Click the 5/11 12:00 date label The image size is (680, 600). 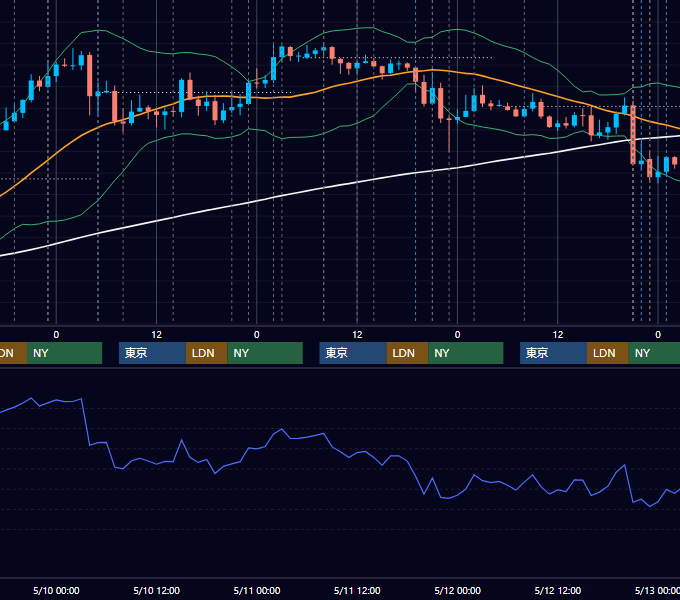(x=357, y=590)
